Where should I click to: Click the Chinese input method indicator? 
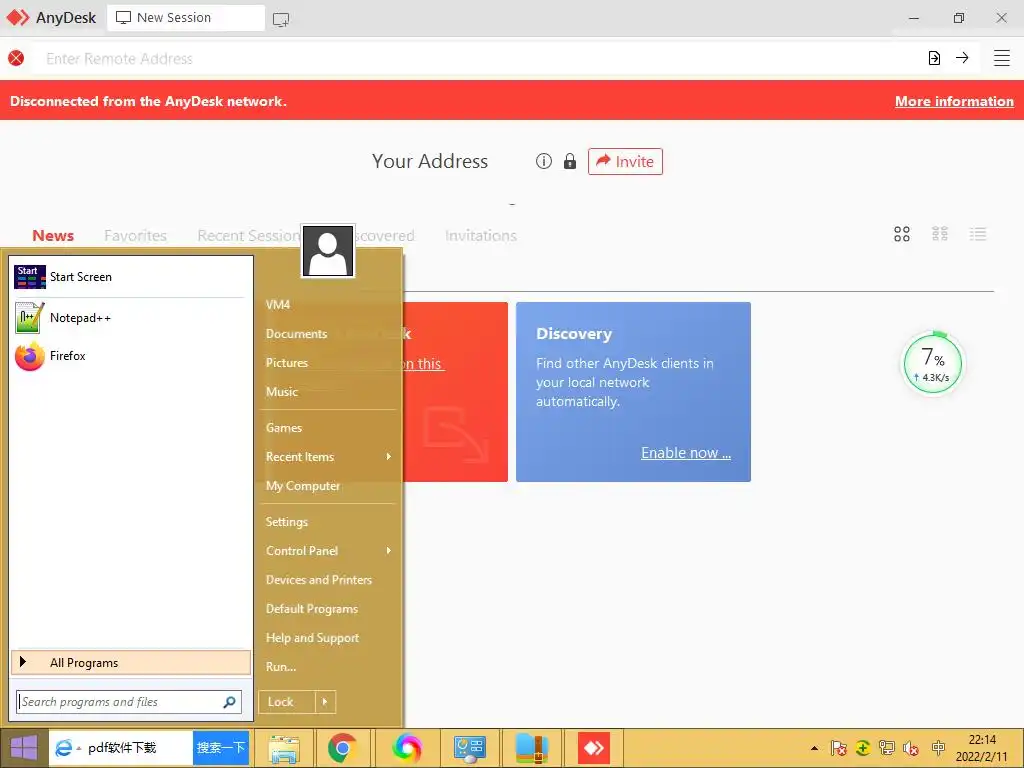point(938,748)
